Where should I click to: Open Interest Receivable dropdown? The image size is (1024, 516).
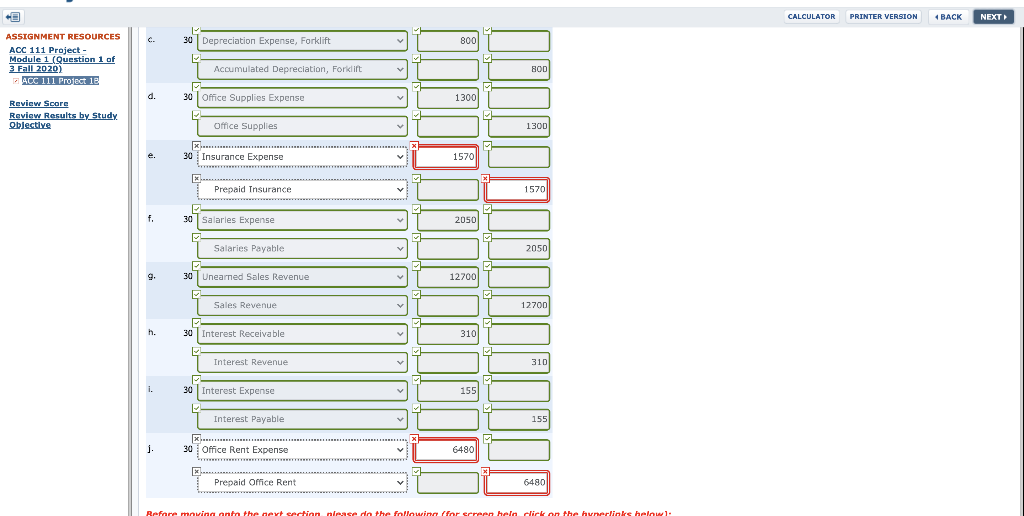[x=302, y=334]
